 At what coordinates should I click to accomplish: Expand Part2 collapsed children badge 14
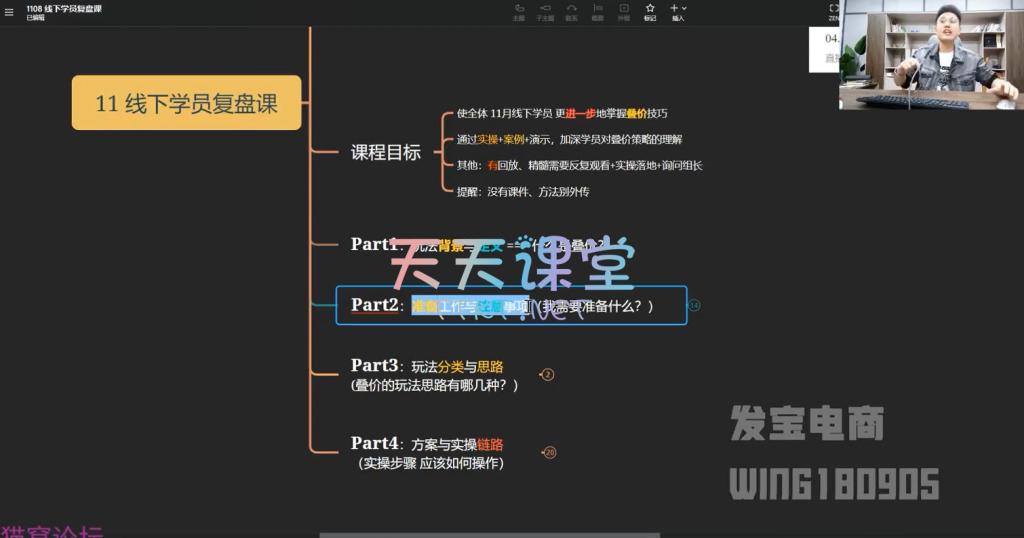click(x=694, y=305)
